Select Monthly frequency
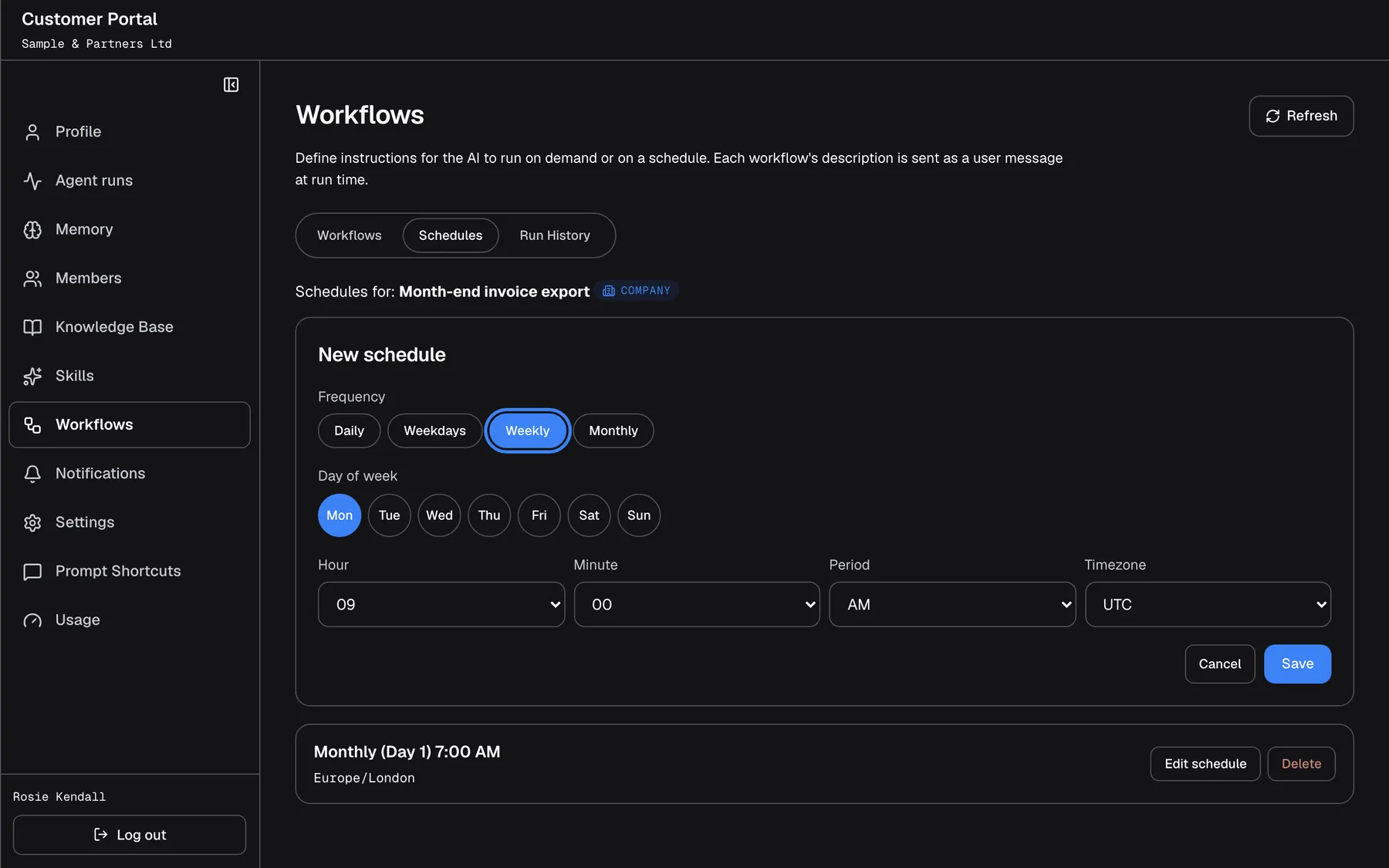This screenshot has width=1389, height=868. [x=613, y=431]
